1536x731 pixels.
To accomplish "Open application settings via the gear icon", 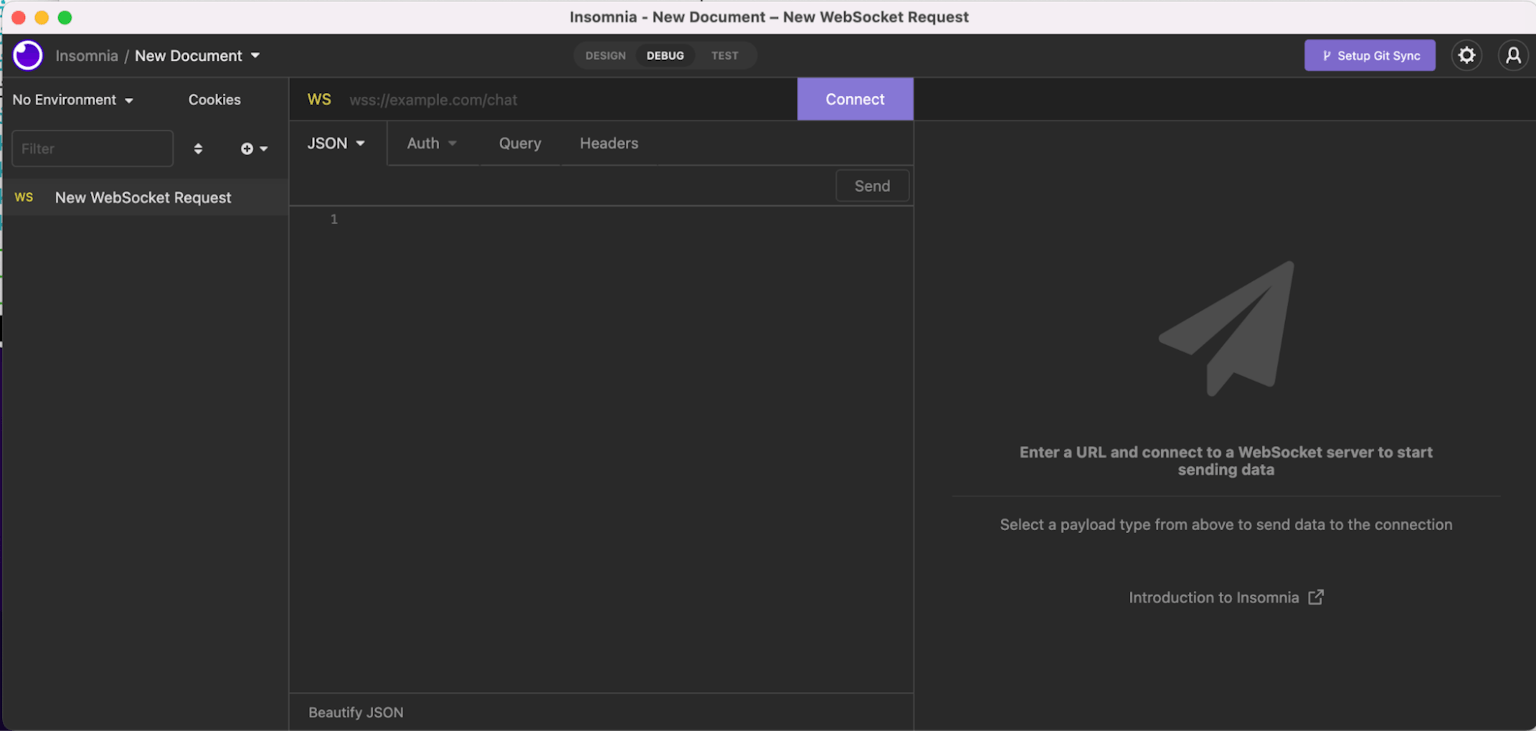I will tap(1466, 55).
